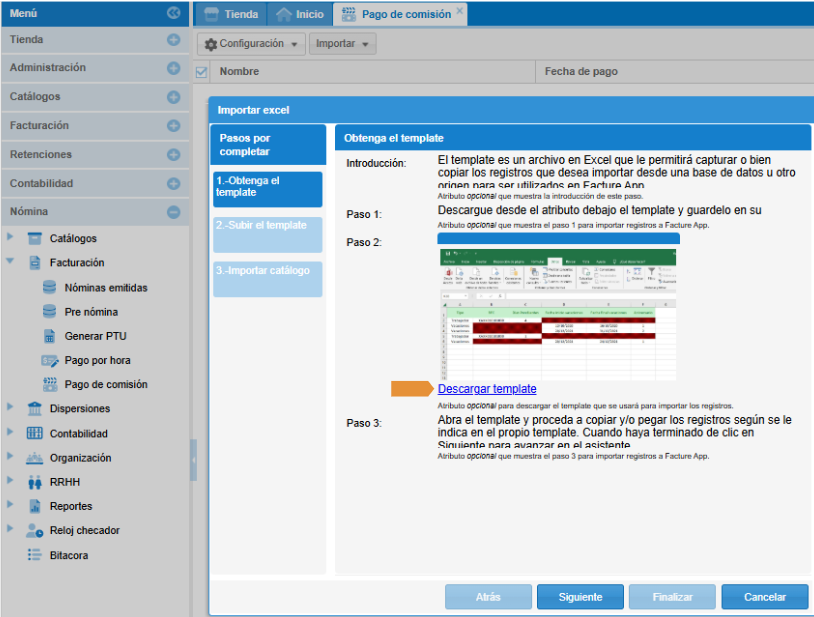Switch to the Inicio tab
814x617 pixels.
tap(299, 14)
